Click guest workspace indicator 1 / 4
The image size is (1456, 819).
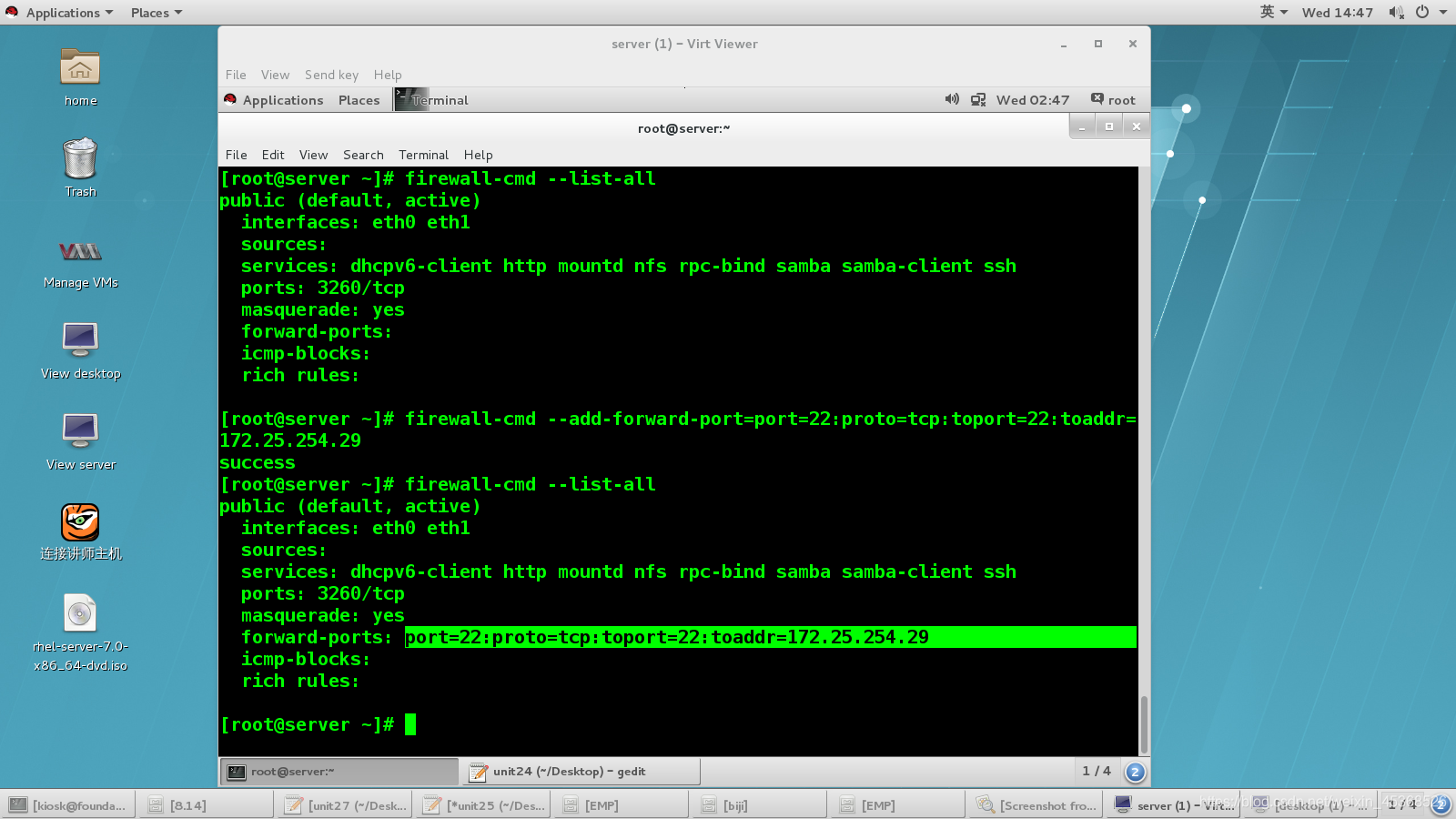point(1096,771)
